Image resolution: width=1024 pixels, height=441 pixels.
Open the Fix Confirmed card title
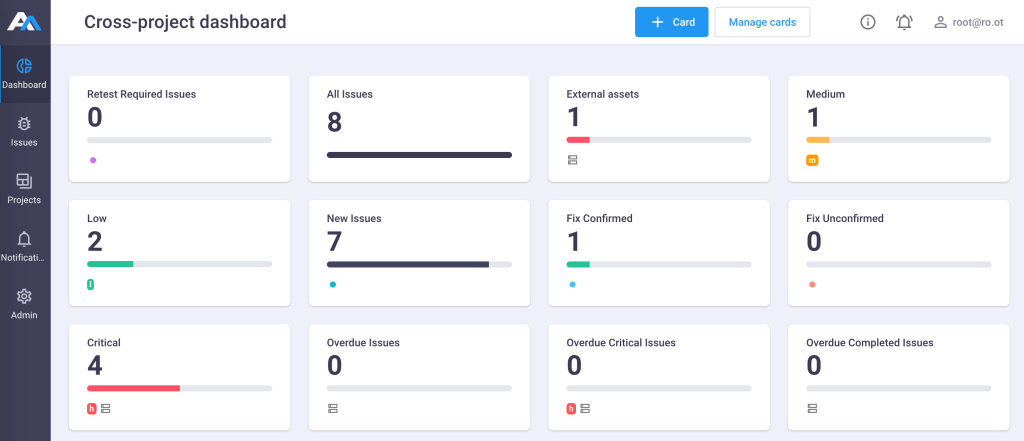(600, 218)
